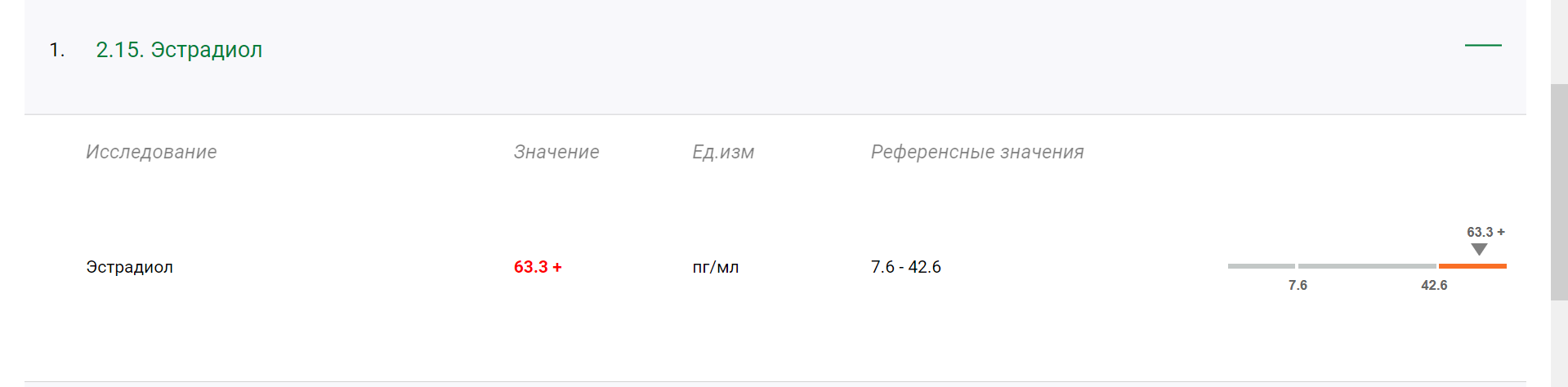Image resolution: width=1568 pixels, height=387 pixels.
Task: Click the orange above-range bar segment
Action: tap(1472, 266)
